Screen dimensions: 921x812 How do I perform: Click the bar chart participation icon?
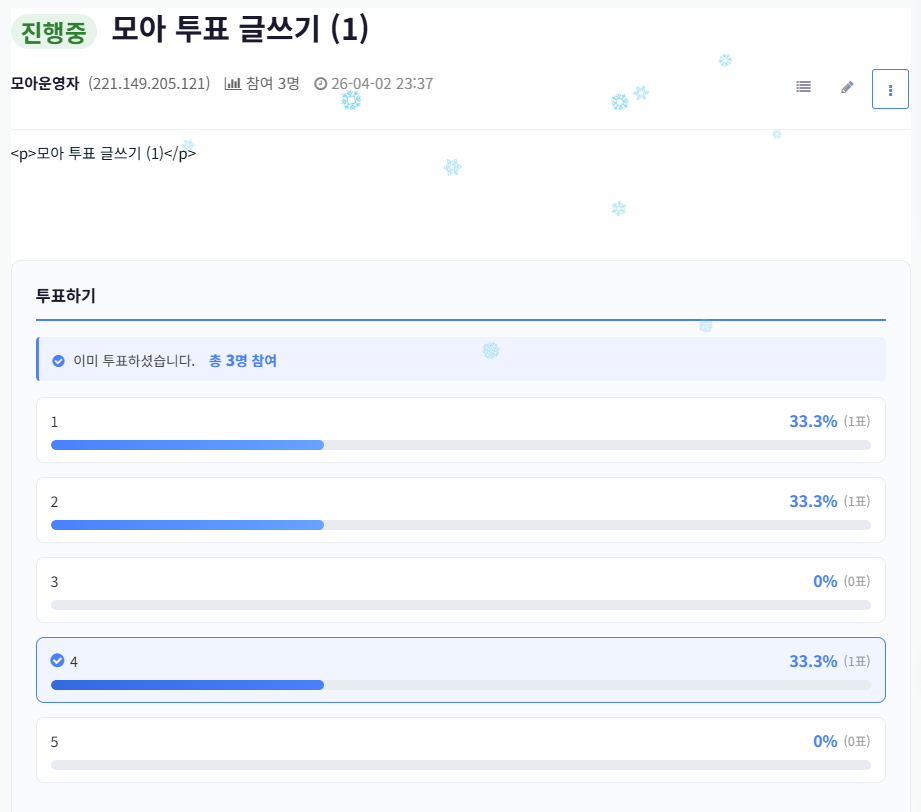tap(233, 84)
